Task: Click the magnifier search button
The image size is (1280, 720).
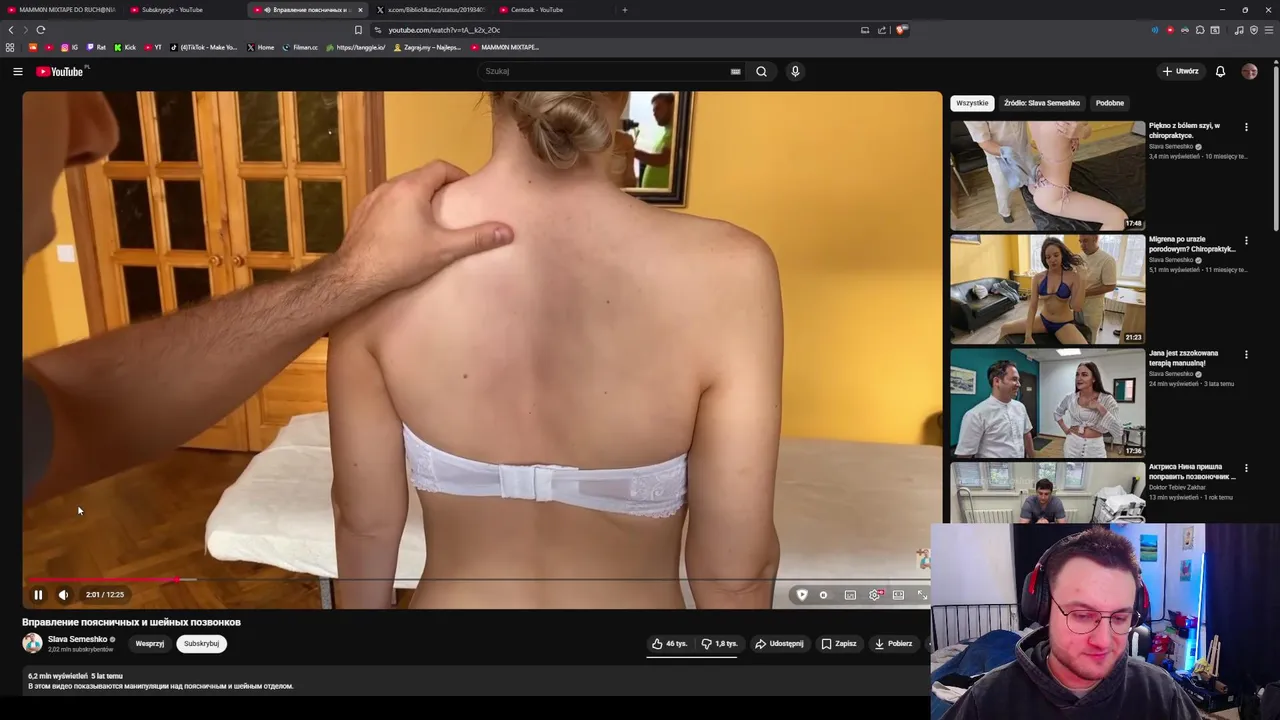Action: (x=761, y=71)
